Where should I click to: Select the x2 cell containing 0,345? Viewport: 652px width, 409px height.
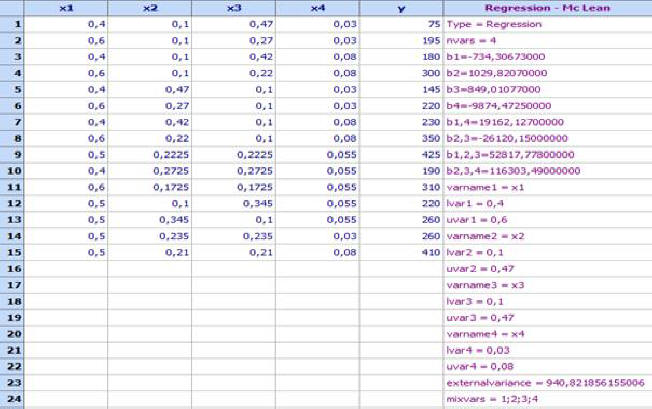(149, 220)
